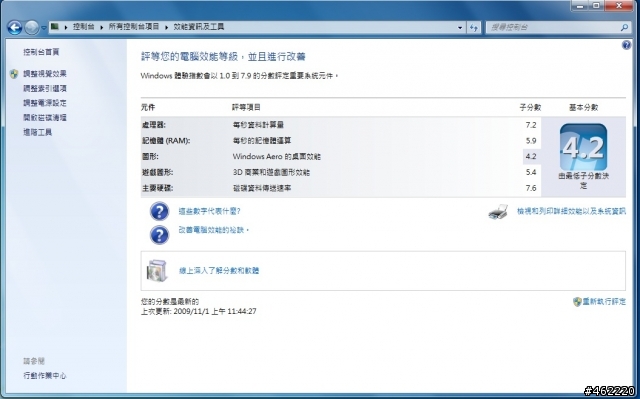640x399 pixels.
Task: Click the highlighted graphics subscore 4.2
Action: 531,156
